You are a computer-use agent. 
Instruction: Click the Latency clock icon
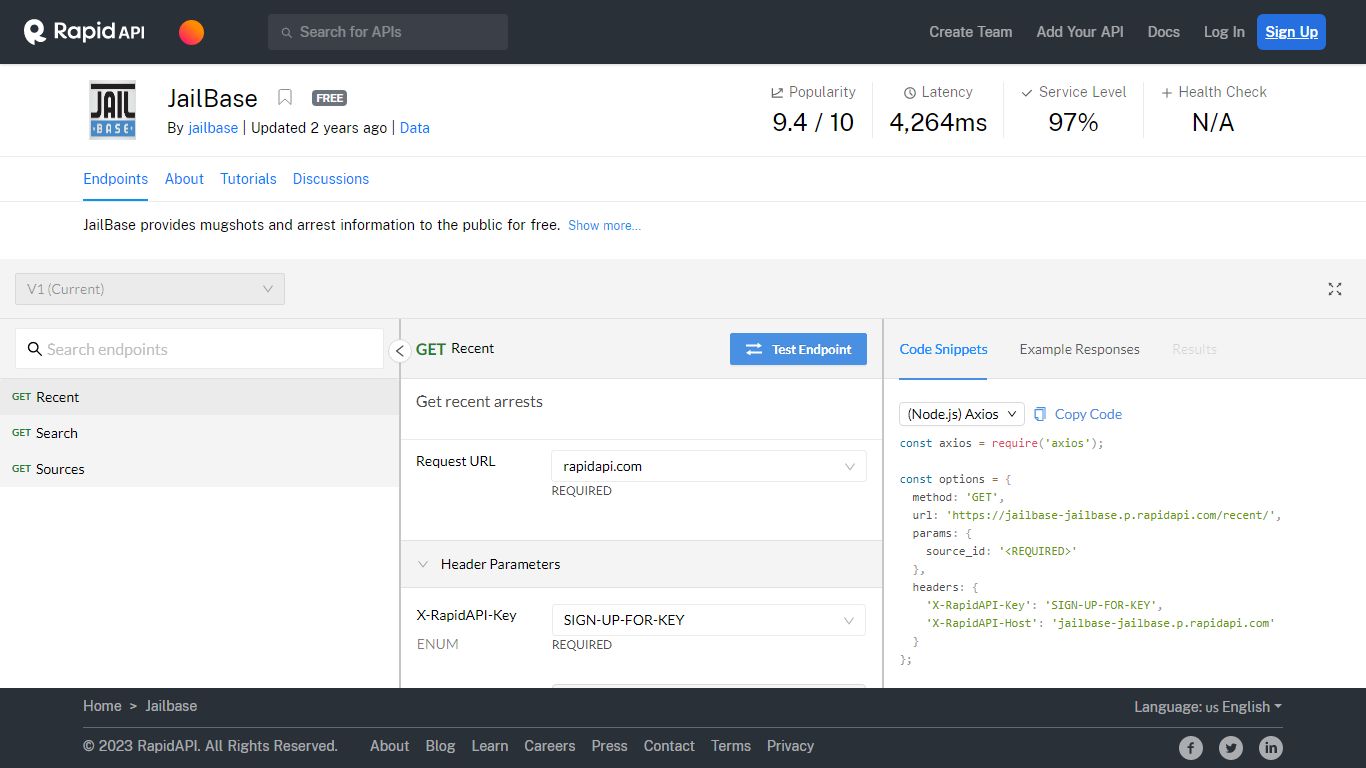pyautogui.click(x=910, y=92)
